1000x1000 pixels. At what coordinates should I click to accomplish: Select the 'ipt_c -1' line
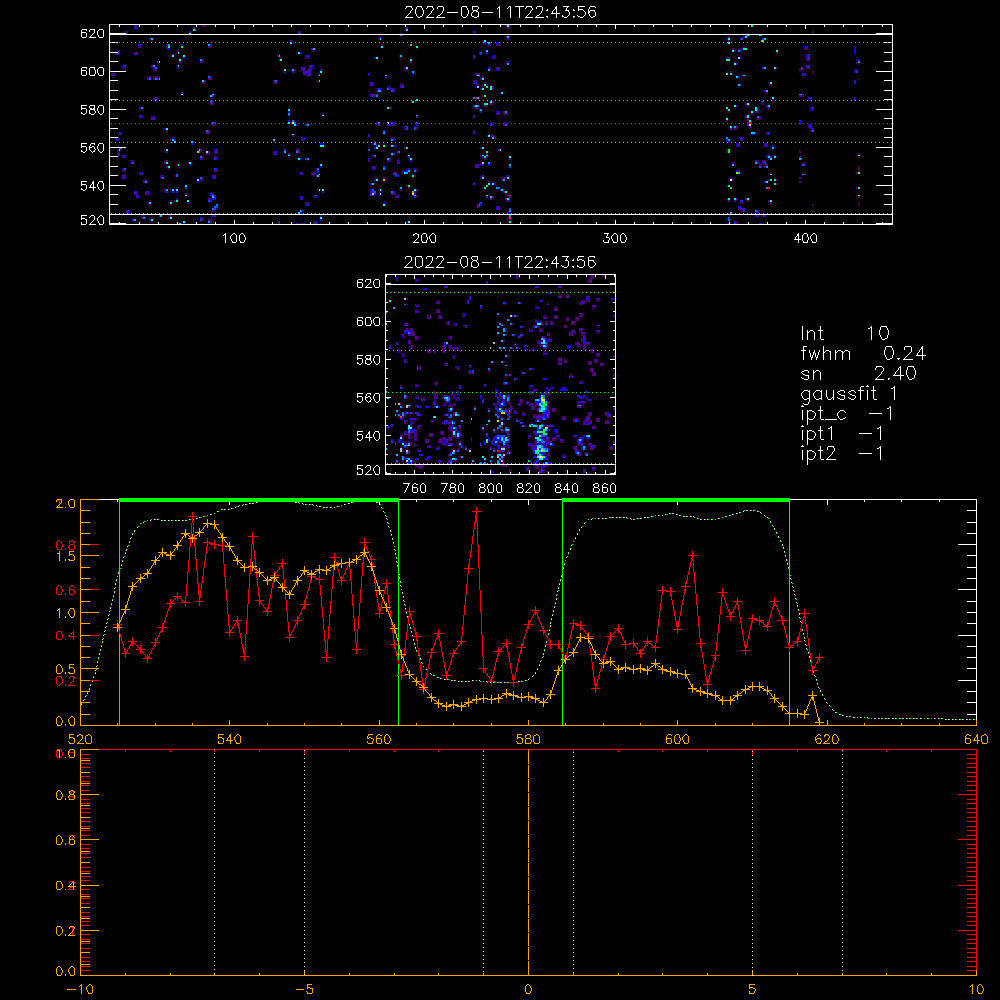click(847, 414)
